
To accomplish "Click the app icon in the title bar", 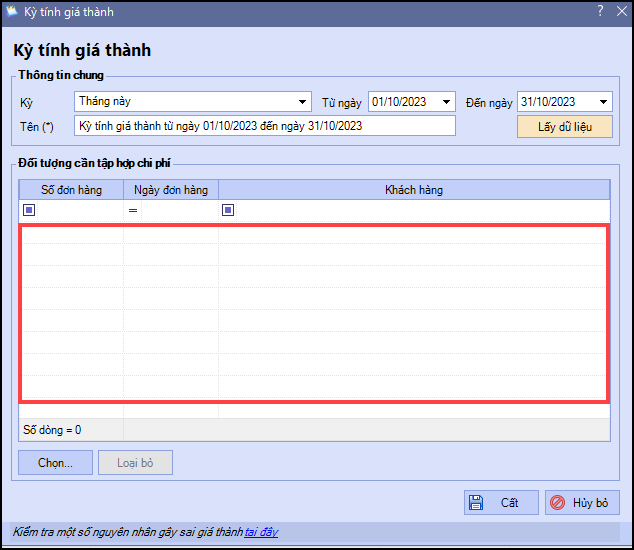I will click(12, 12).
